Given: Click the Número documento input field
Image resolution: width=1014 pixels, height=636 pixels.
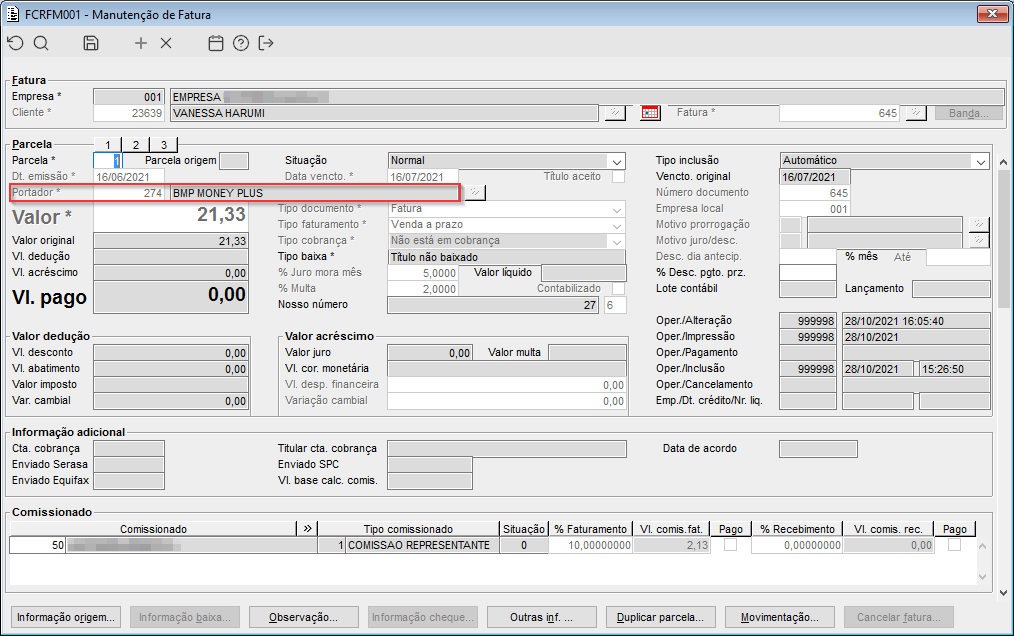Looking at the screenshot, I should pos(815,193).
